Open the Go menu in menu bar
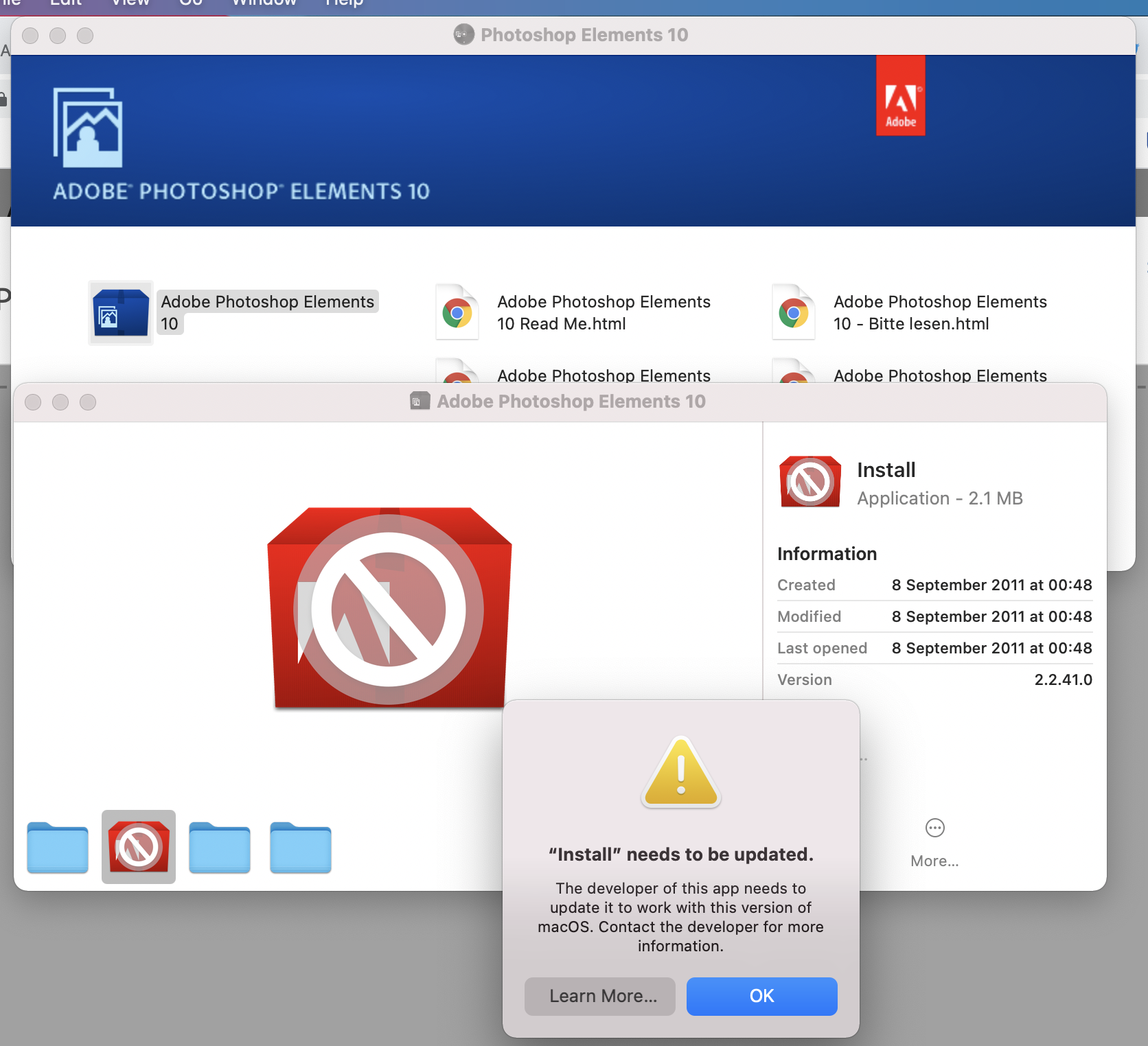The width and height of the screenshot is (1148, 1046). [191, 3]
